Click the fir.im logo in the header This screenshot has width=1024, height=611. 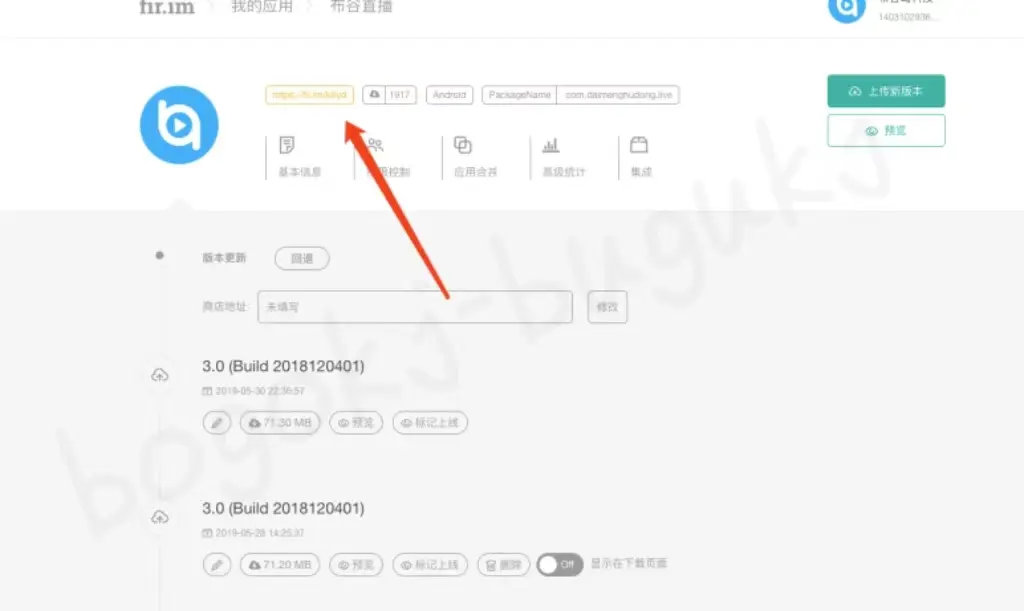pyautogui.click(x=167, y=7)
